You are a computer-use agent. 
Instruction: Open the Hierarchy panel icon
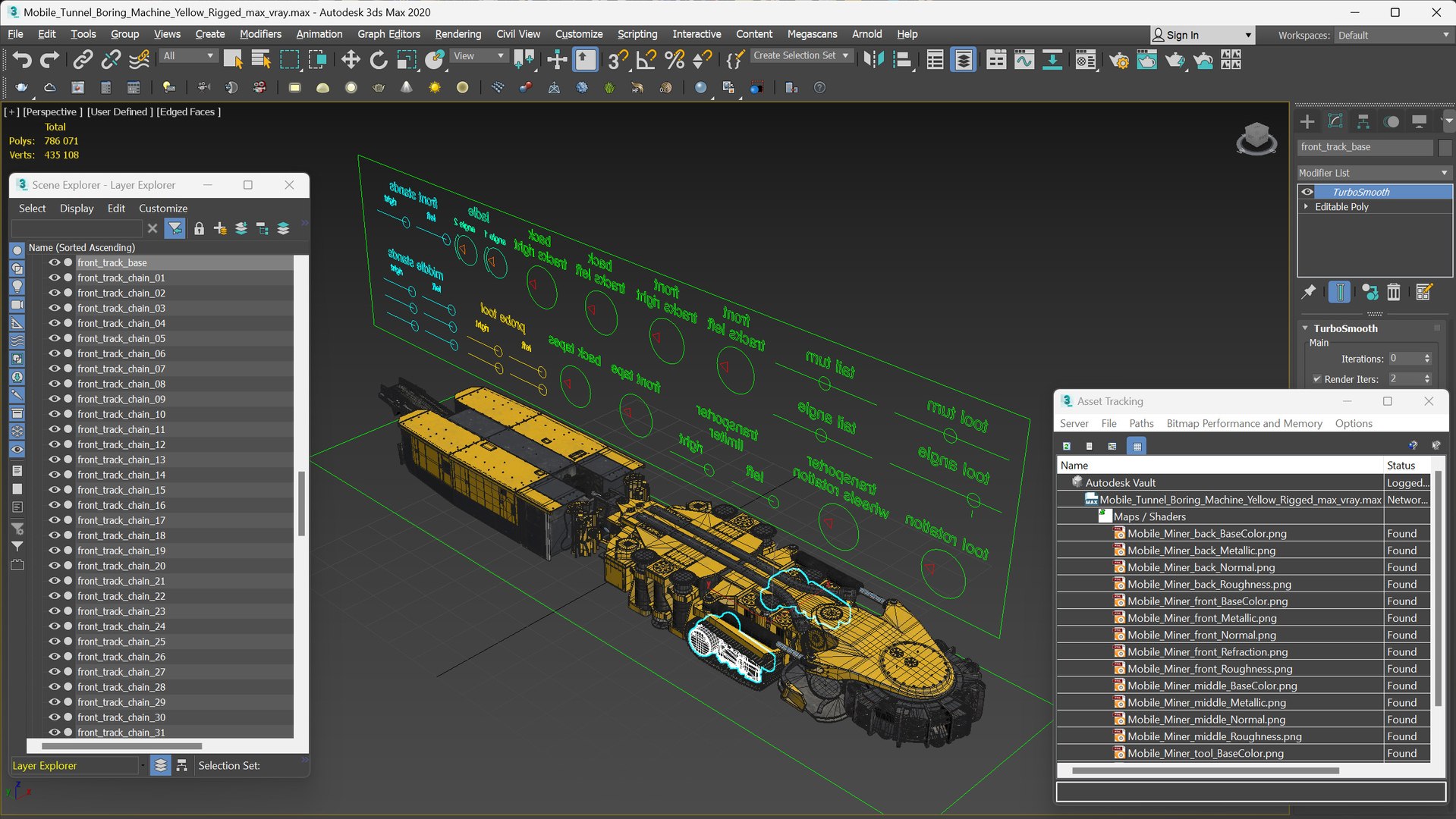(1363, 121)
